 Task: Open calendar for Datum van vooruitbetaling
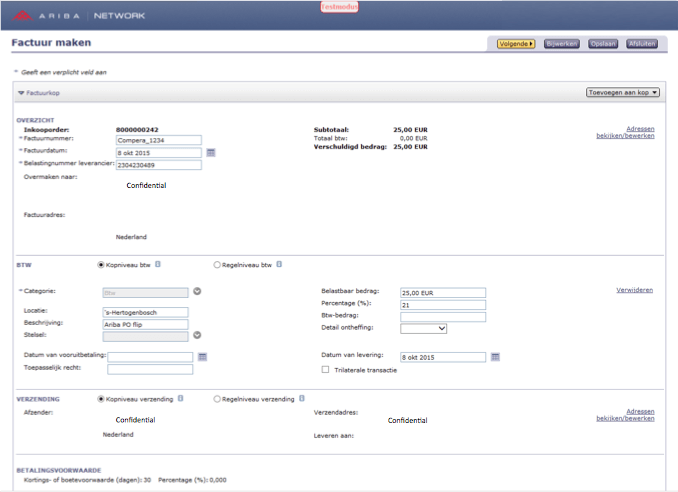pyautogui.click(x=202, y=357)
